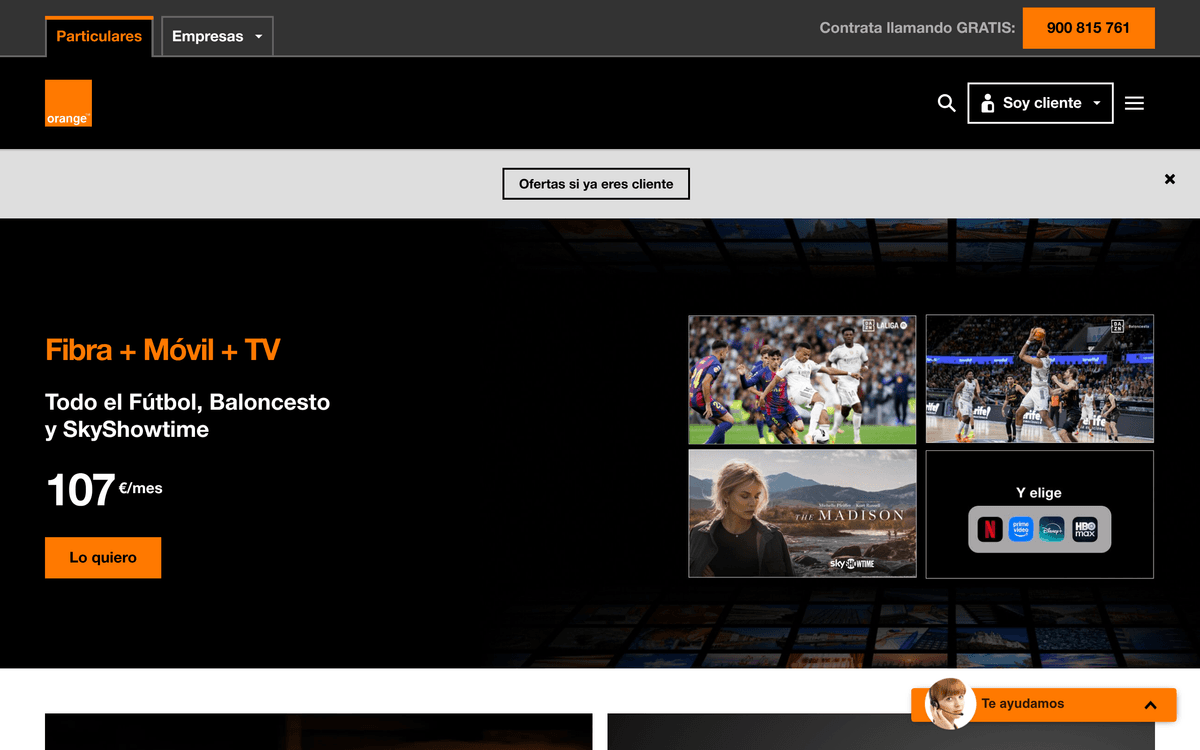This screenshot has height=750, width=1200.
Task: Click the Netflix icon
Action: tap(989, 529)
